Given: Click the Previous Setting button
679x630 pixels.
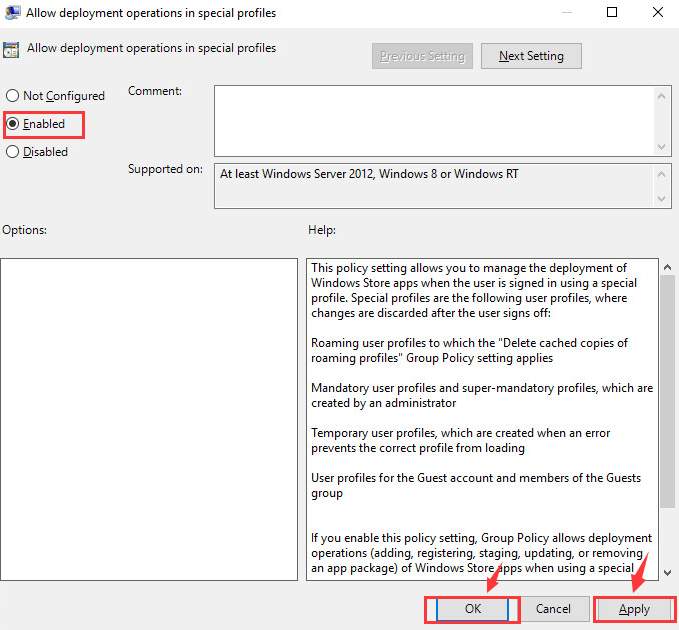Looking at the screenshot, I should [x=422, y=56].
